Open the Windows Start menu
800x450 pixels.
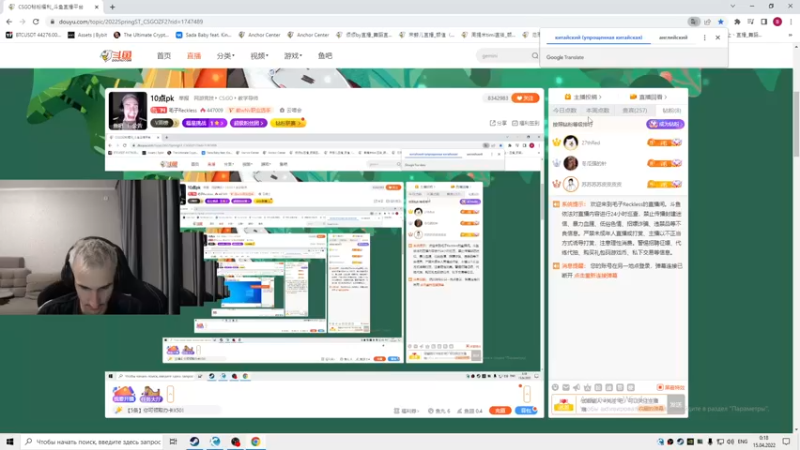point(10,442)
